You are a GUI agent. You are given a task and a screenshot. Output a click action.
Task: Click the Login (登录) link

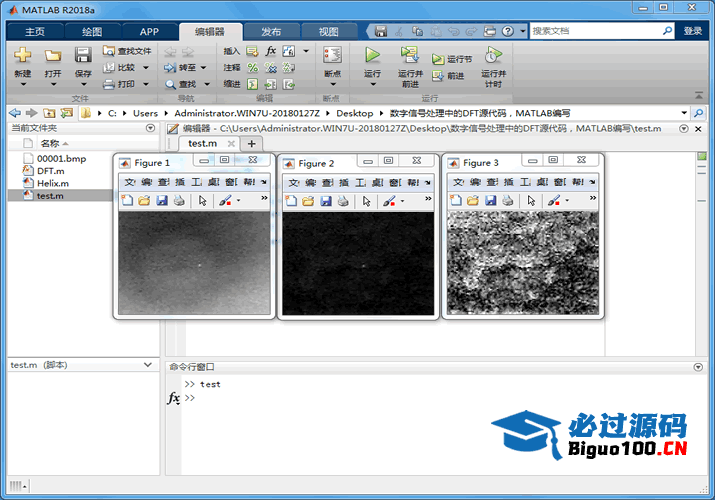pos(693,31)
